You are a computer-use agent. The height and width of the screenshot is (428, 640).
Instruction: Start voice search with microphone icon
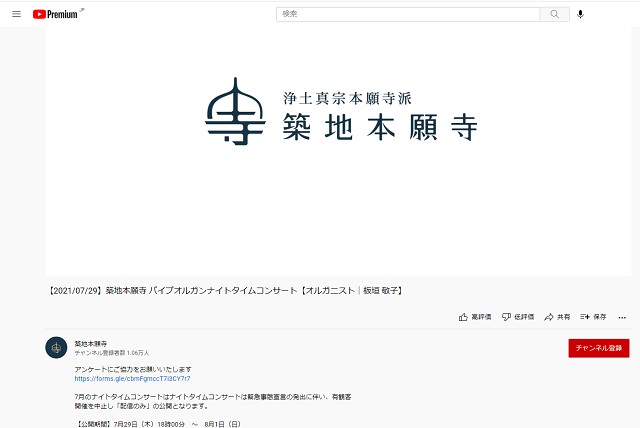pyautogui.click(x=580, y=14)
